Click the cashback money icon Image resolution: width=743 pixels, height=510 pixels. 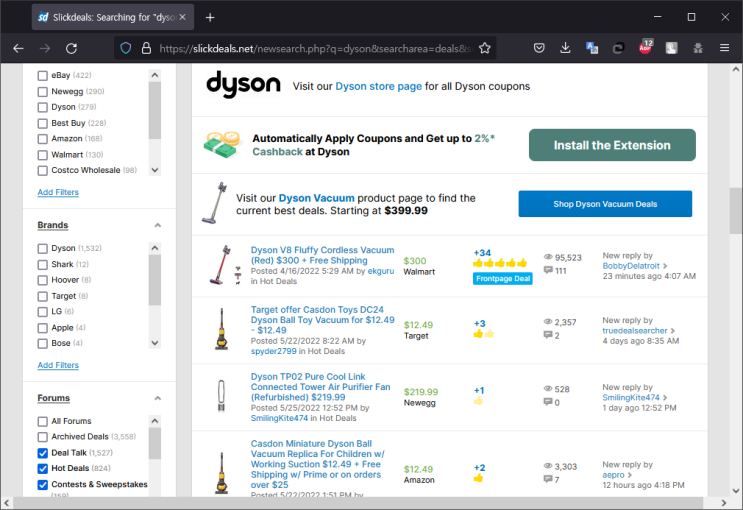tap(222, 145)
